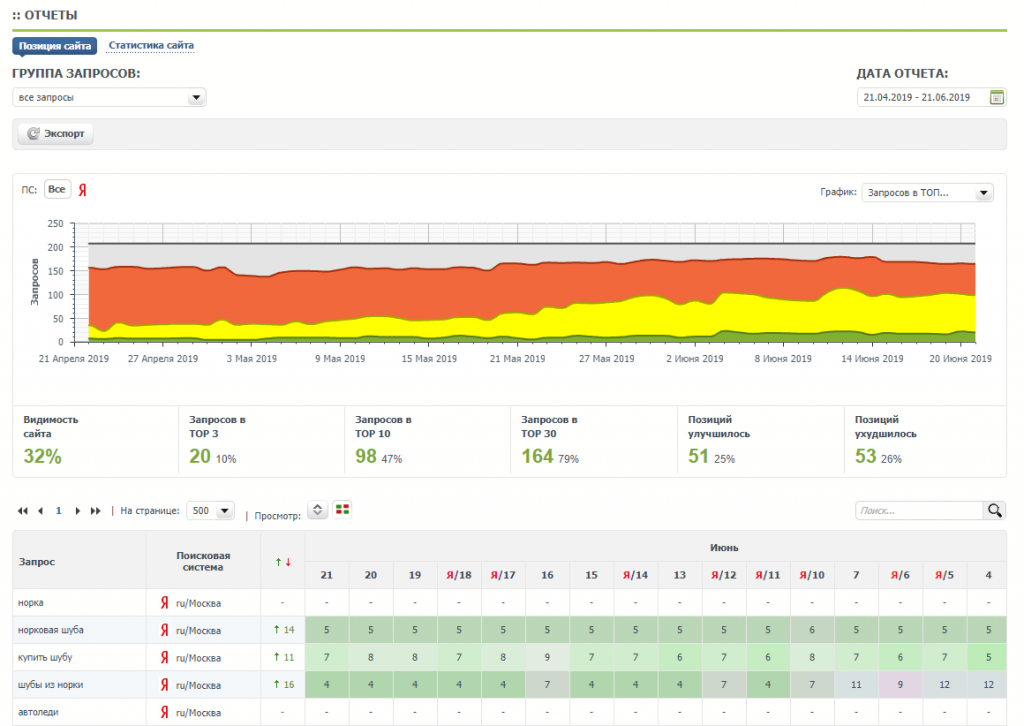Viewport: 1024px width, 726px height.
Task: Switch to the colored grid view icon
Action: (343, 510)
